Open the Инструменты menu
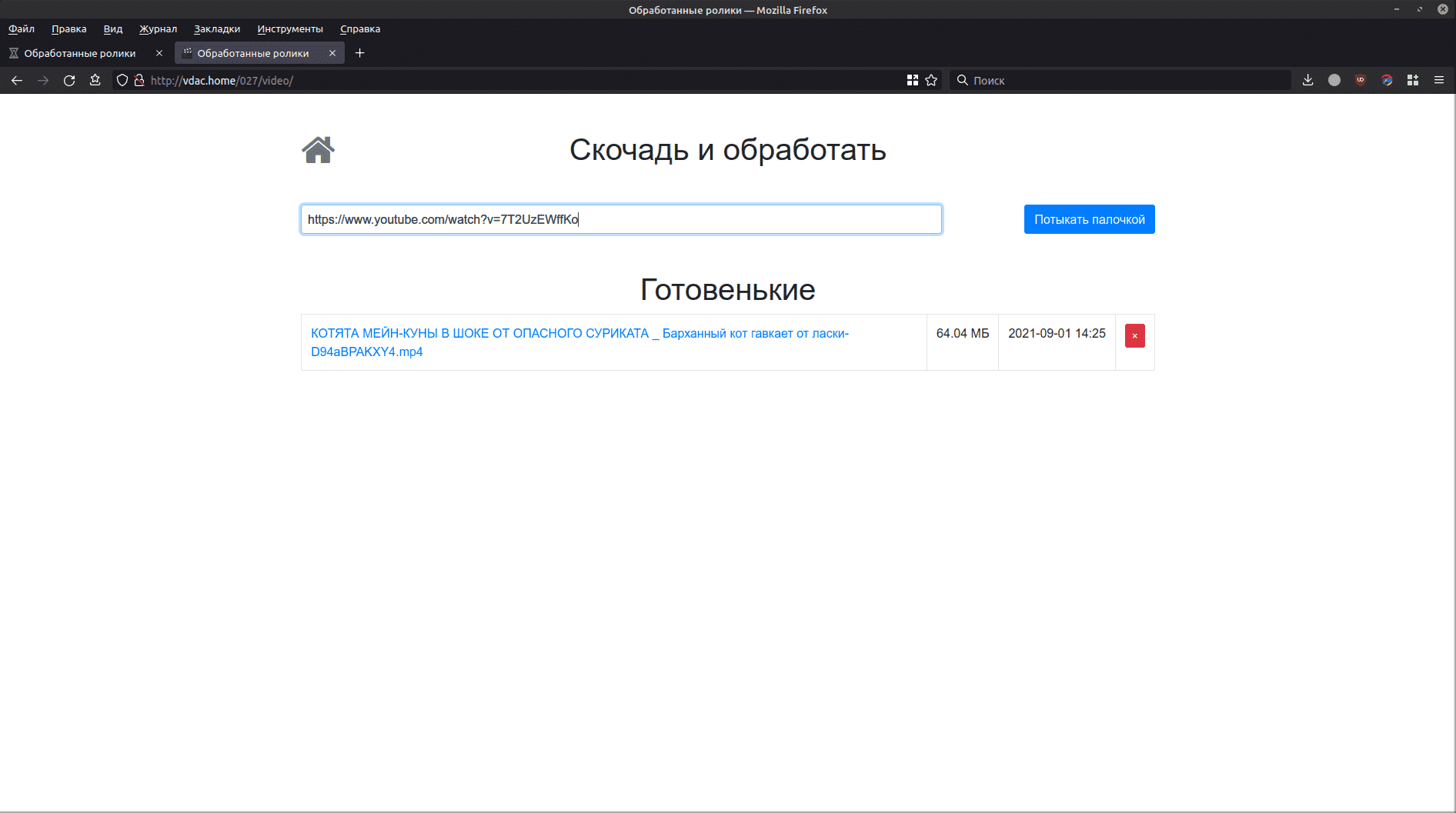Screen dimensions: 1456x813 pos(290,29)
